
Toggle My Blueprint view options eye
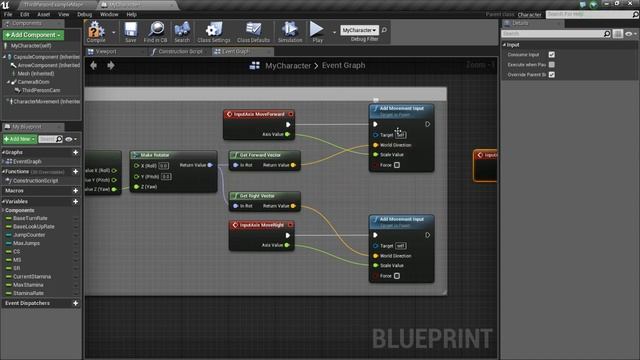pyautogui.click(x=70, y=139)
